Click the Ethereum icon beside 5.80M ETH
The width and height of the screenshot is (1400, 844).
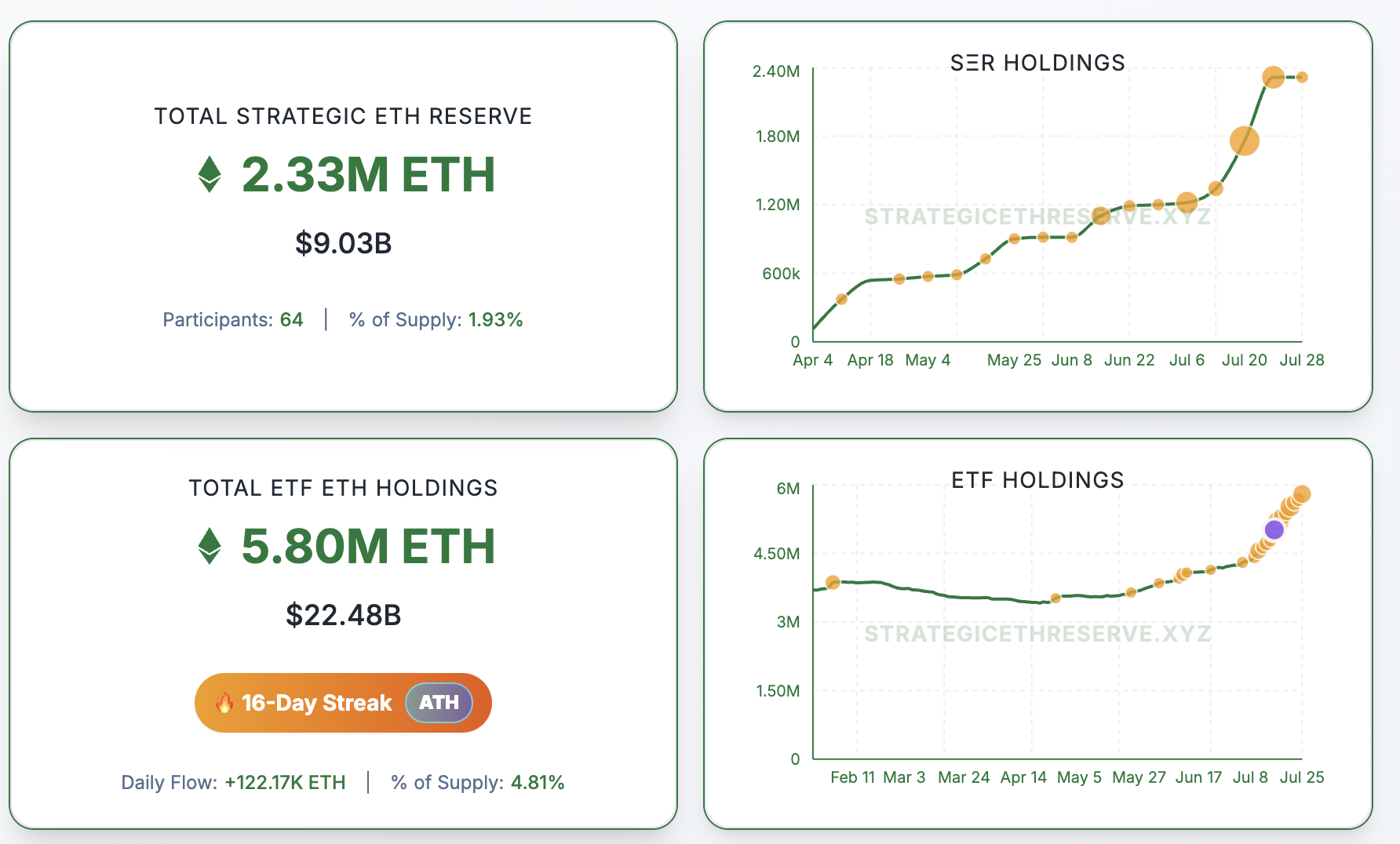210,546
